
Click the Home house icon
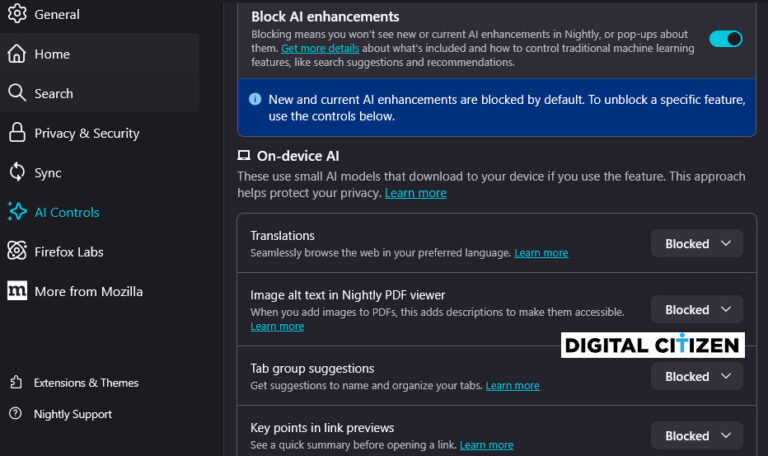pos(17,53)
